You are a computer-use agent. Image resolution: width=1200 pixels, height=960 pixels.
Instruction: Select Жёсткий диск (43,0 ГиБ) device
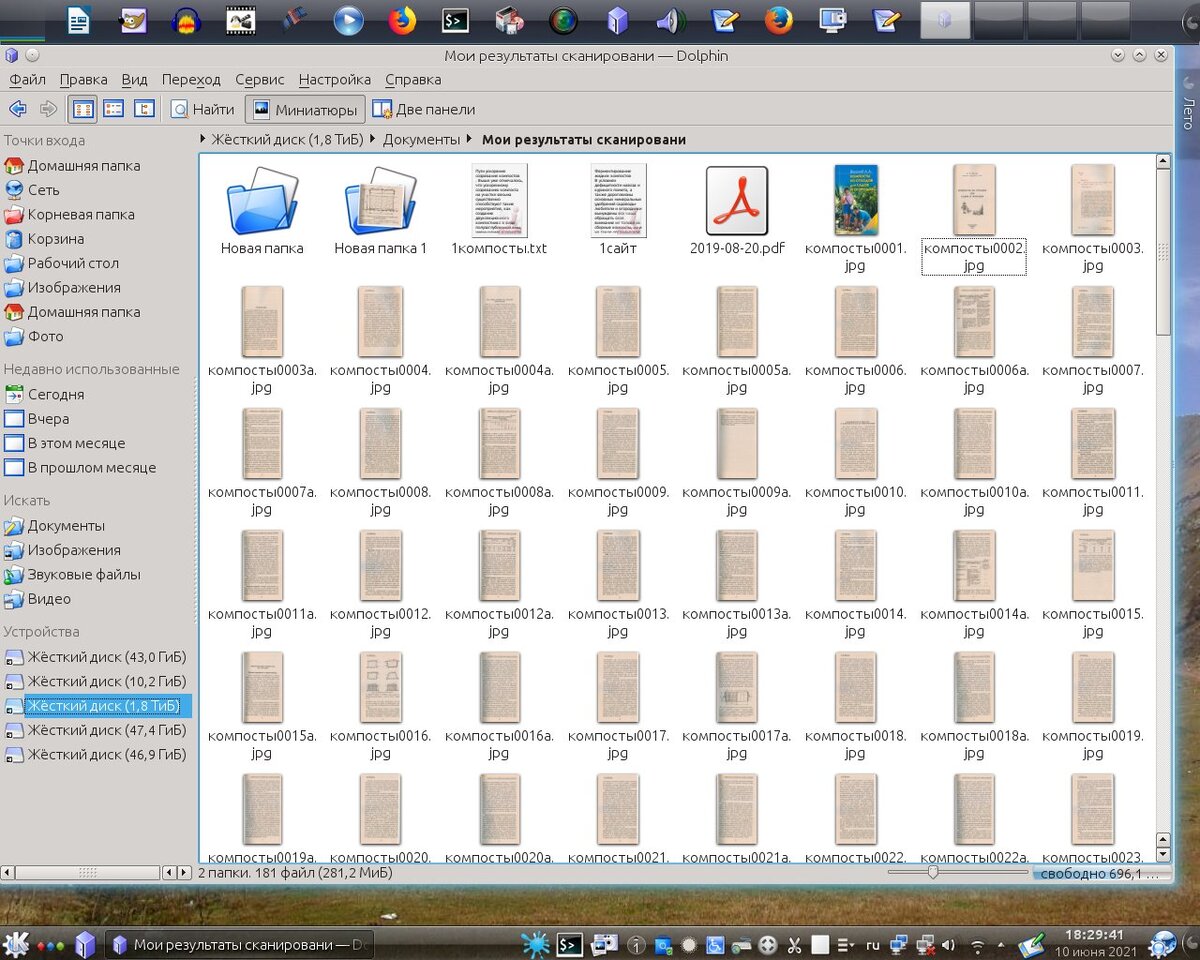point(98,657)
